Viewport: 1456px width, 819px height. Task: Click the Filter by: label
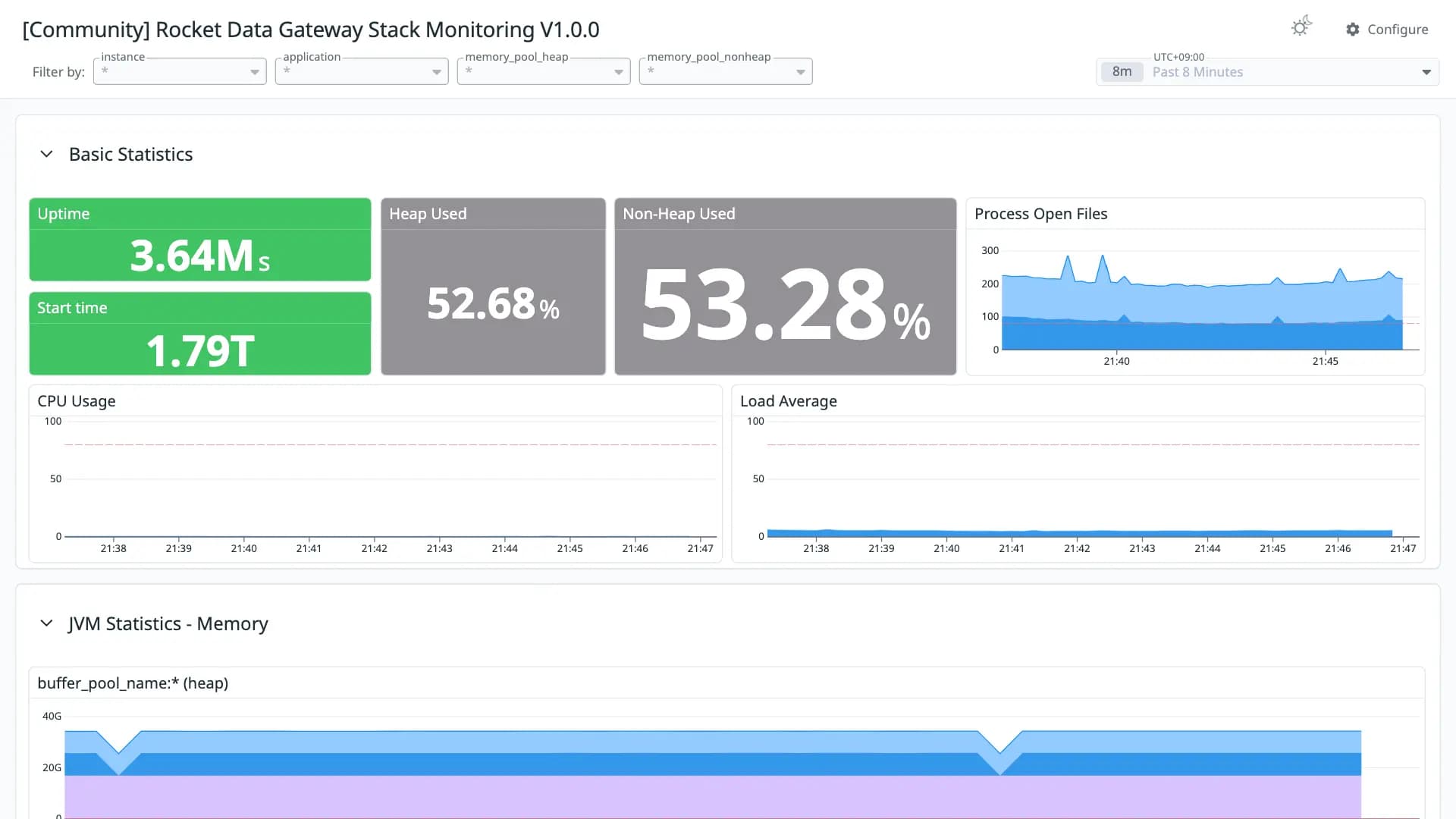pyautogui.click(x=58, y=72)
